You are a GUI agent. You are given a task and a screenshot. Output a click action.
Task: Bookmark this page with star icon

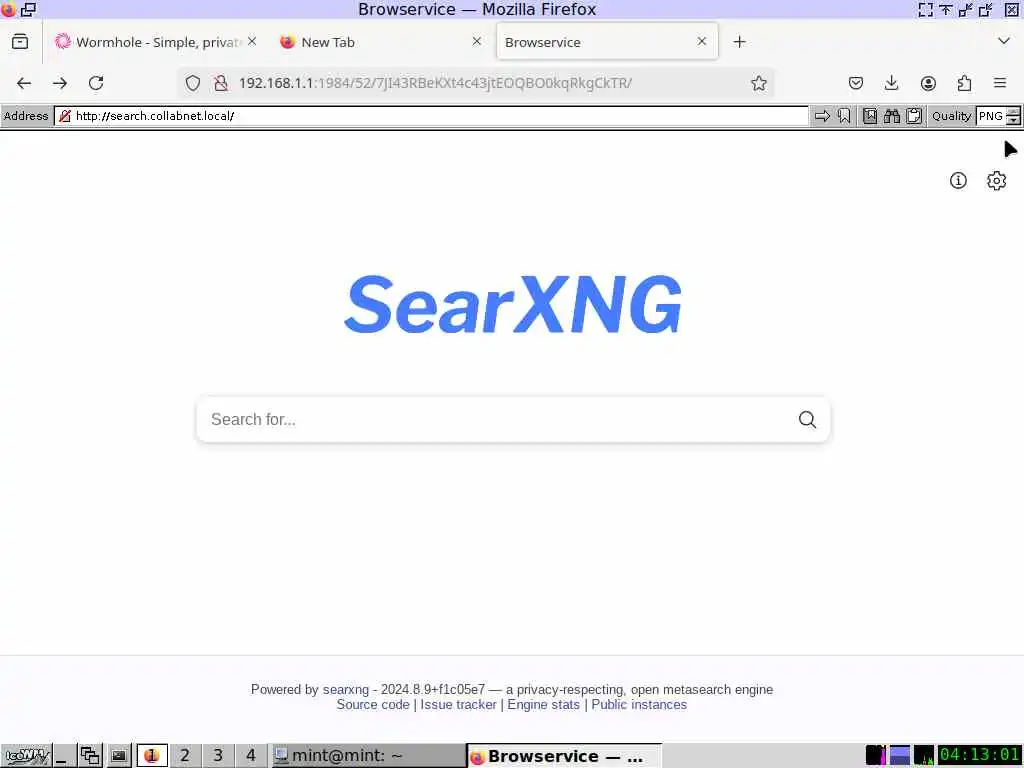758,83
